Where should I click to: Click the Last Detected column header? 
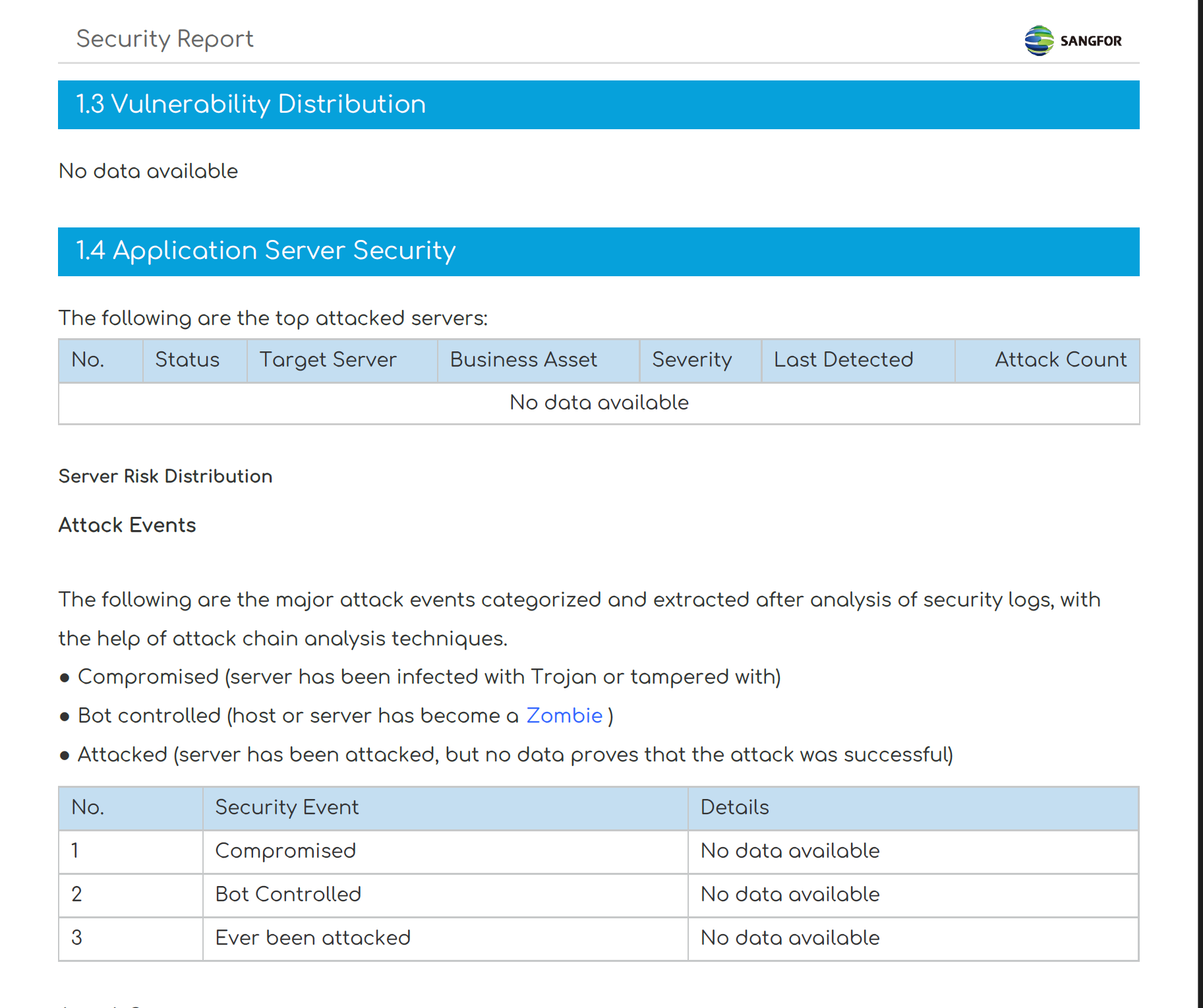[843, 360]
